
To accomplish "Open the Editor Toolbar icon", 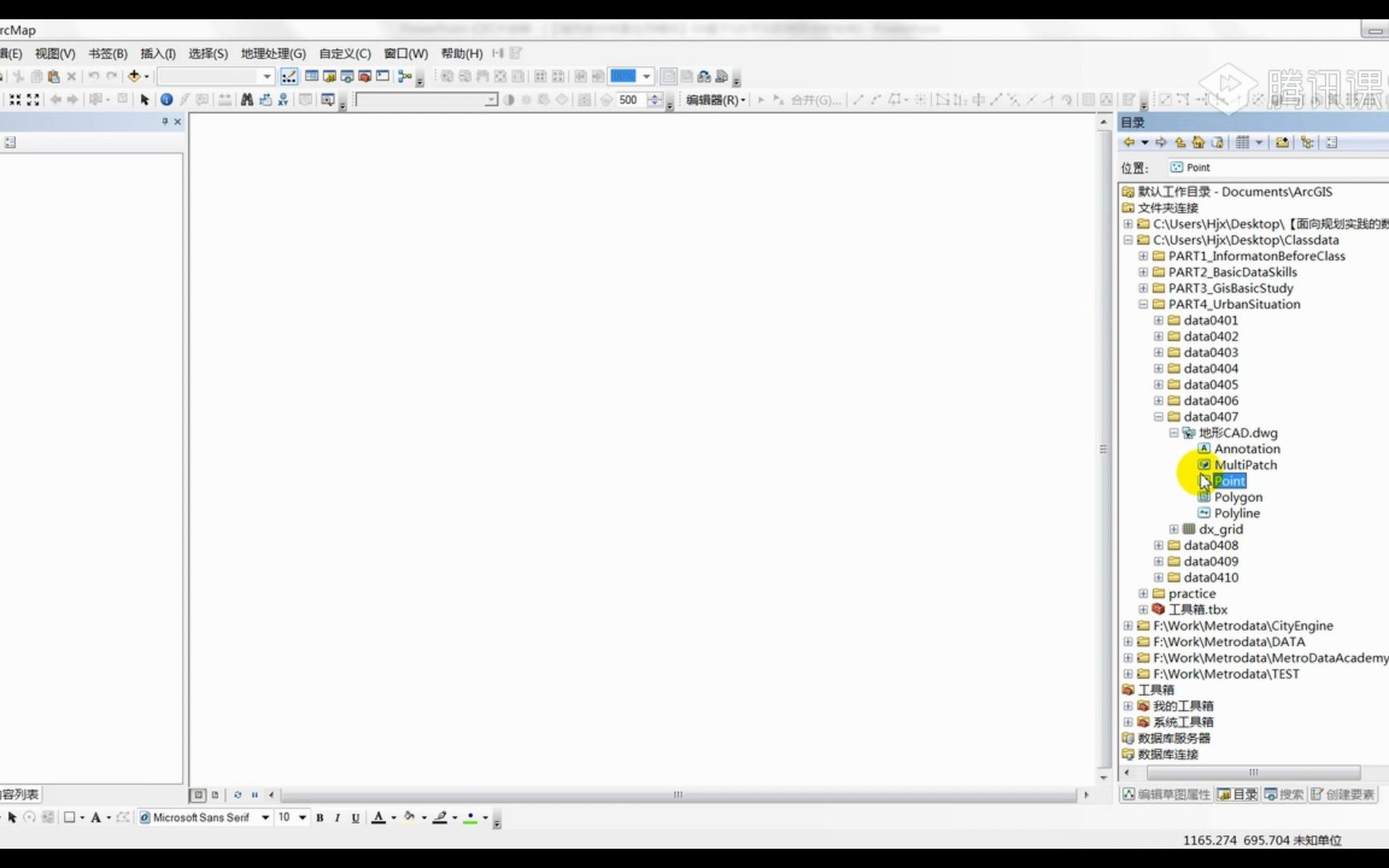I will pyautogui.click(x=289, y=76).
